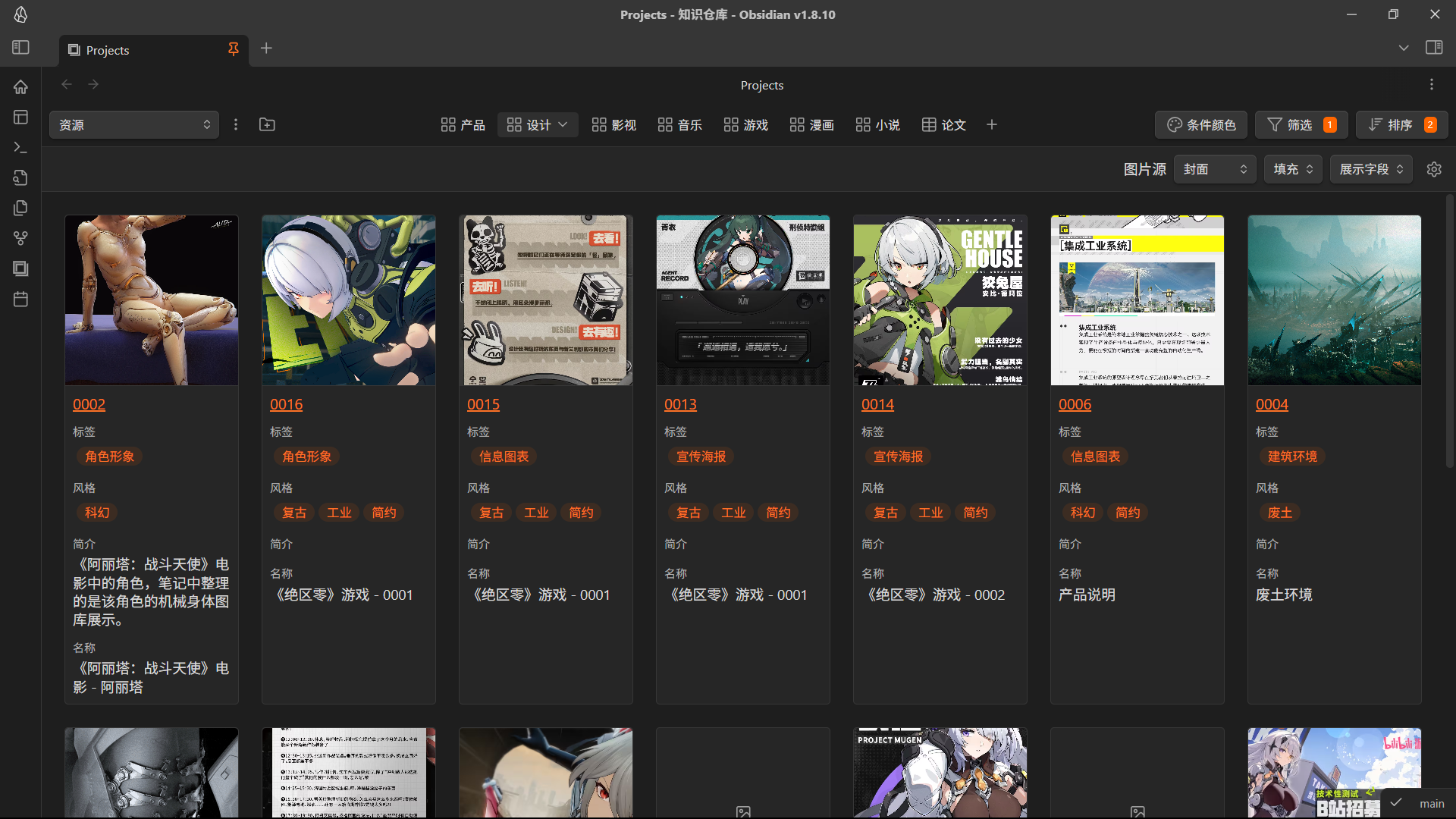Unpin the Projects tab
The height and width of the screenshot is (819, 1456).
[x=233, y=49]
